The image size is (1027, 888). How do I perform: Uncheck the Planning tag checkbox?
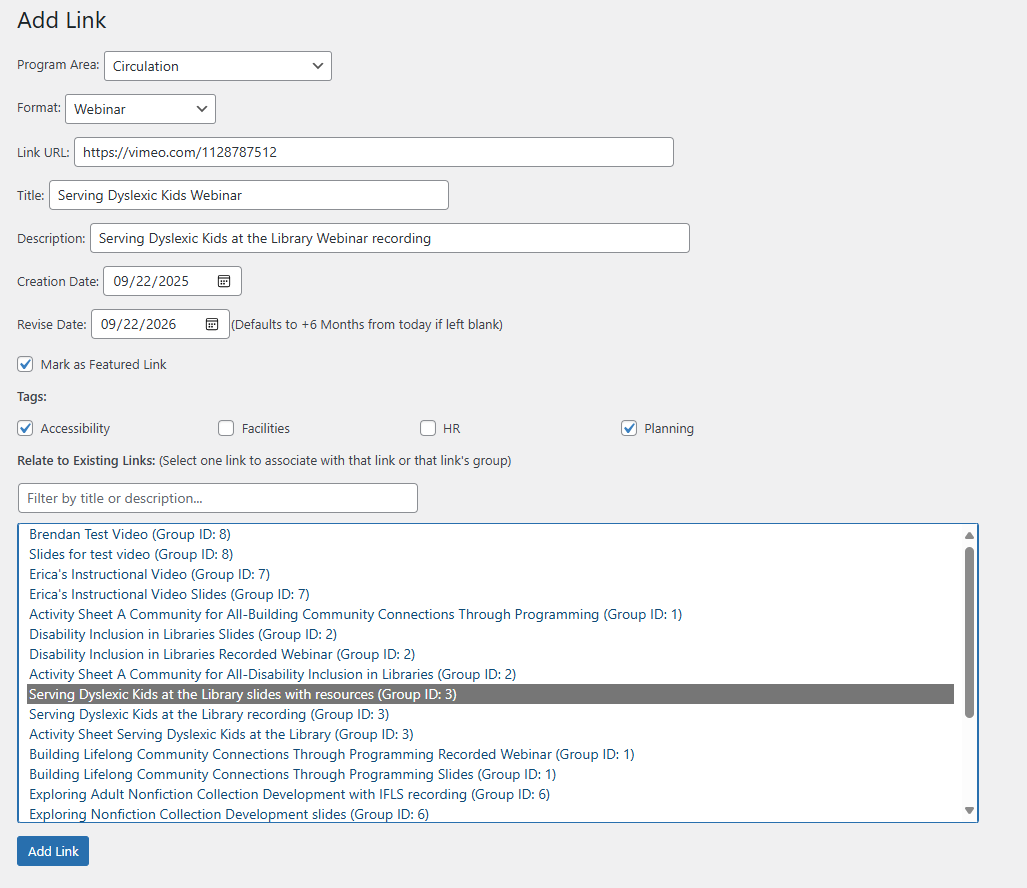tap(629, 428)
